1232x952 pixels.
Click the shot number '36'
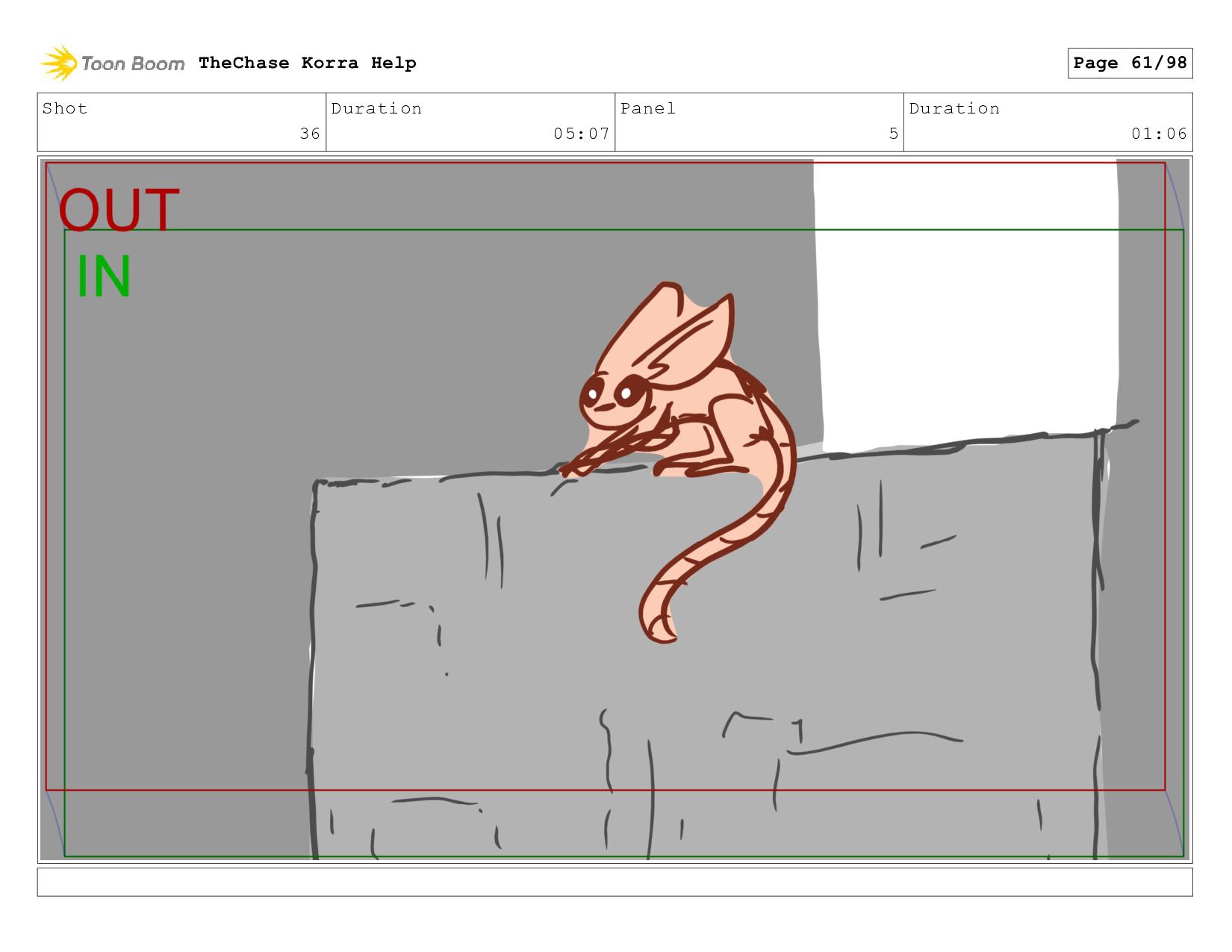pos(310,134)
